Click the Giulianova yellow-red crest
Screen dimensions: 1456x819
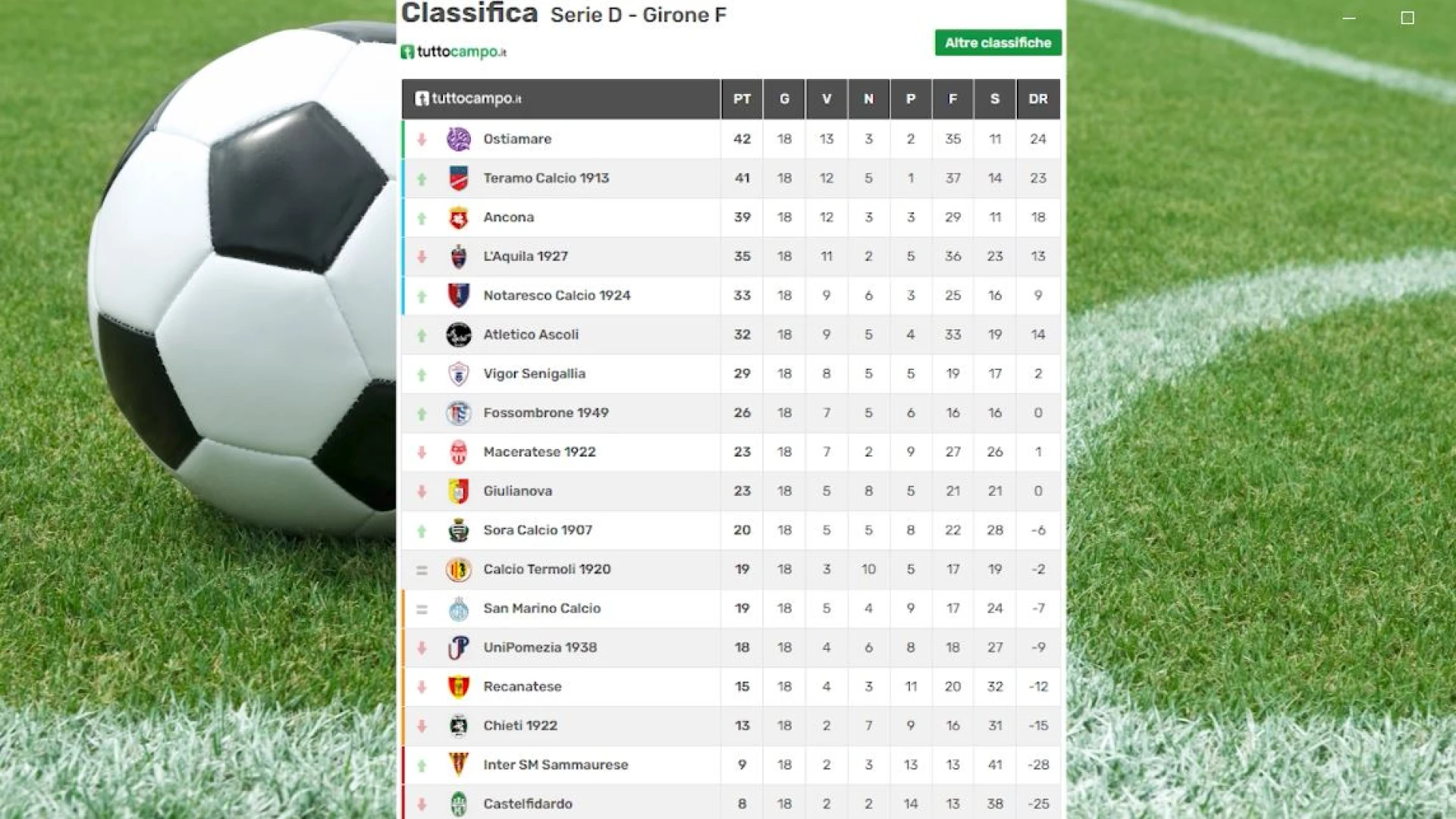coord(458,491)
